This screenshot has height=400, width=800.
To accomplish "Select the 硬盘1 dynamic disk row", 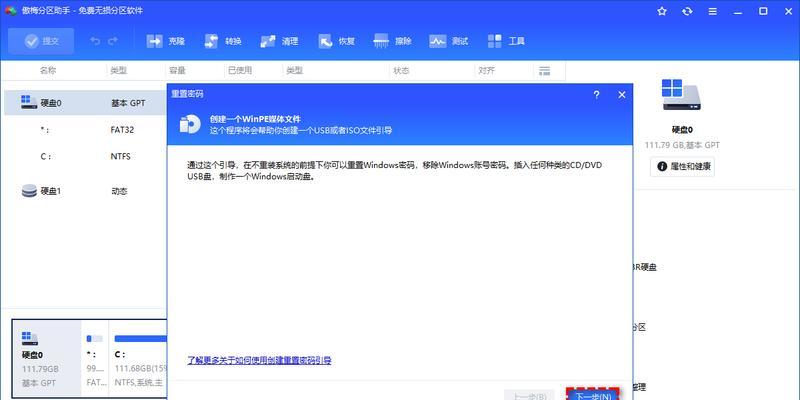I will click(86, 191).
